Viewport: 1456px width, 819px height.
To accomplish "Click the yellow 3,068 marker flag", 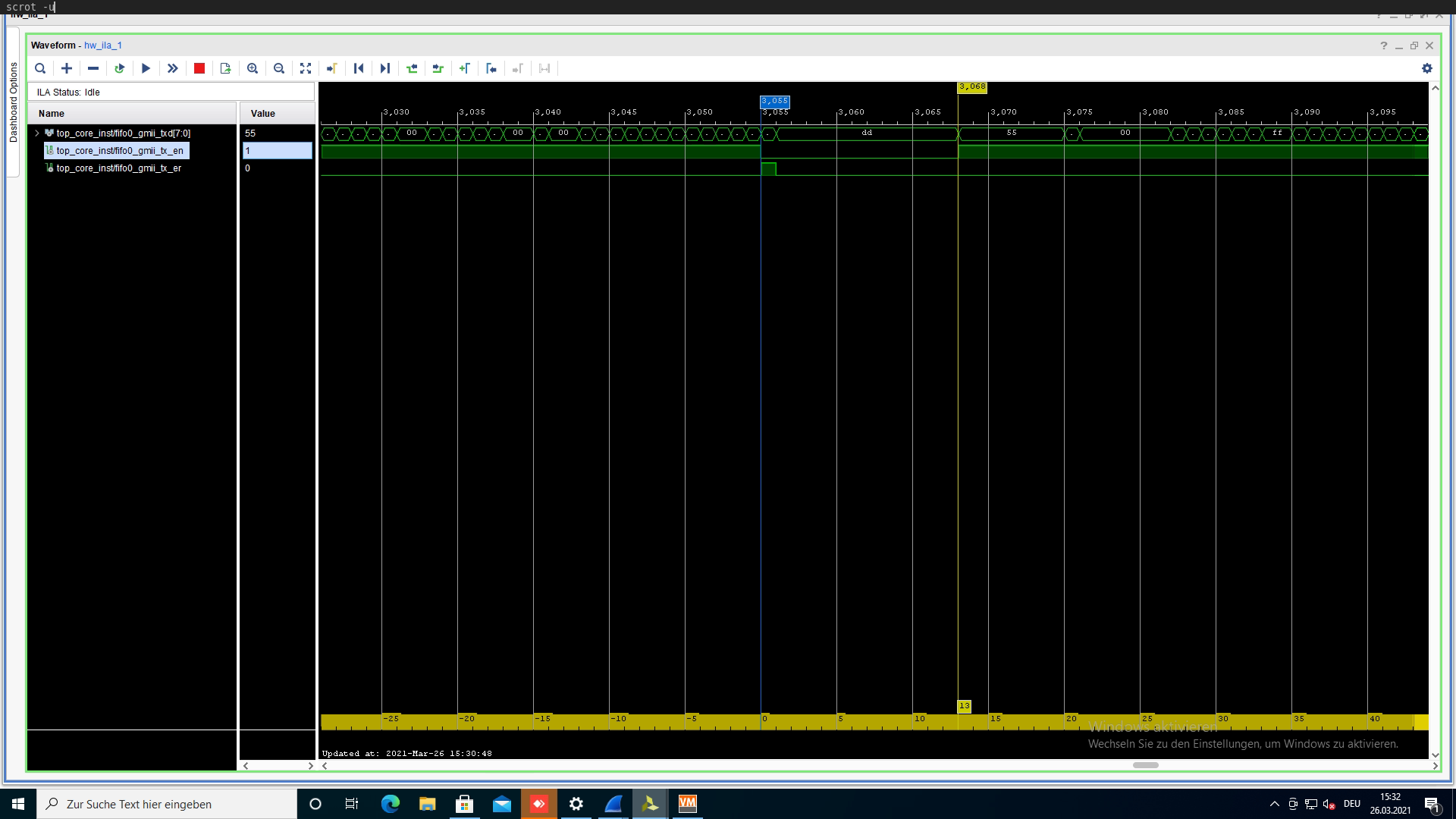I will (972, 87).
